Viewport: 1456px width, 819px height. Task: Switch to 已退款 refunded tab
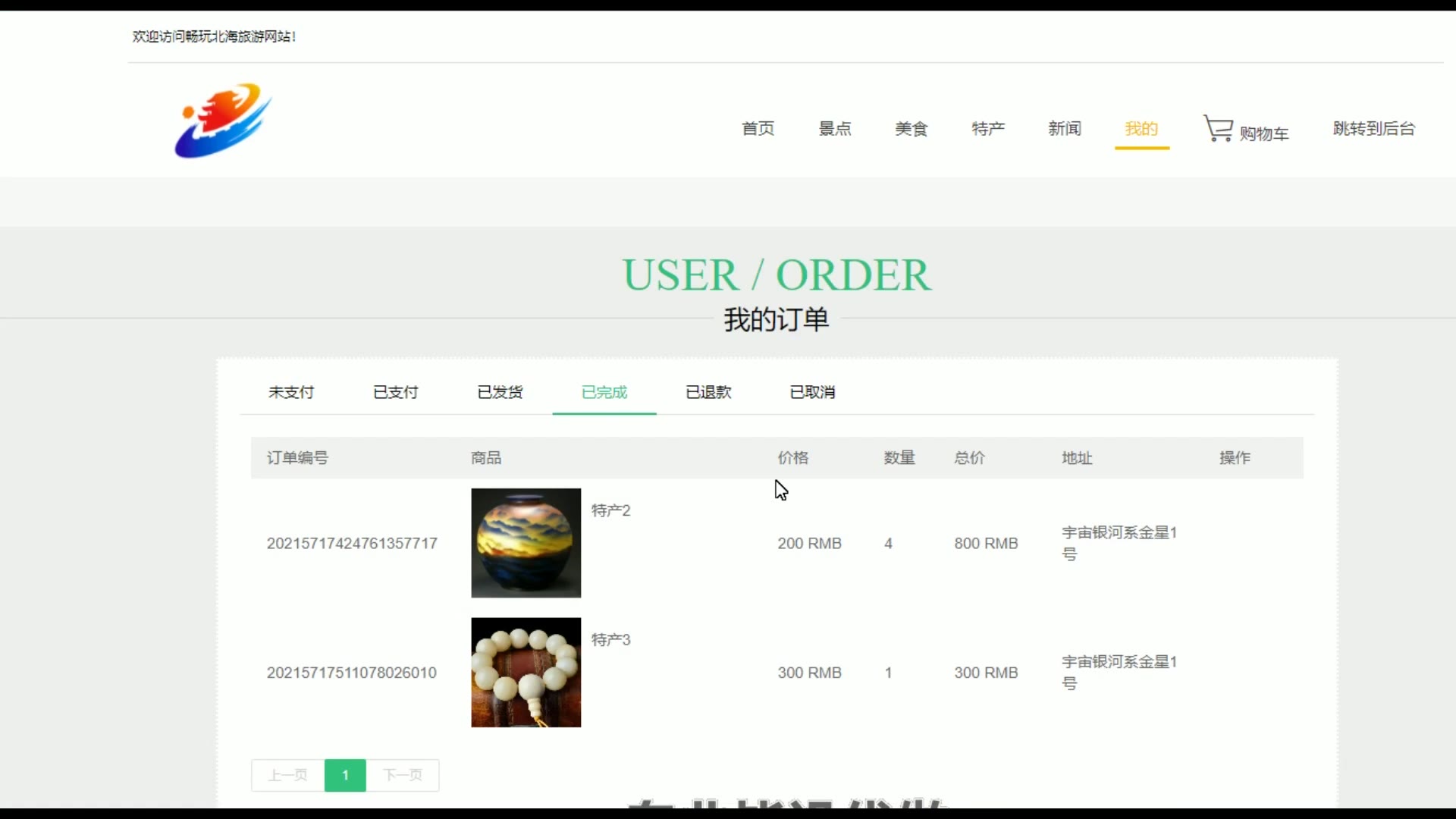(708, 392)
